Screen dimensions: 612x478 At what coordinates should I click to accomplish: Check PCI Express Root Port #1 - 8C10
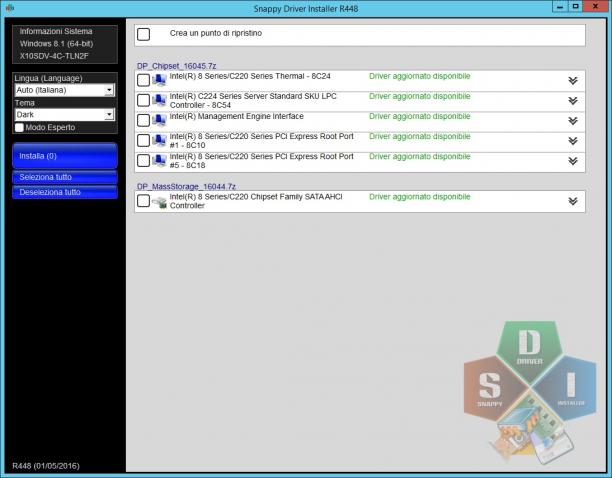click(143, 140)
